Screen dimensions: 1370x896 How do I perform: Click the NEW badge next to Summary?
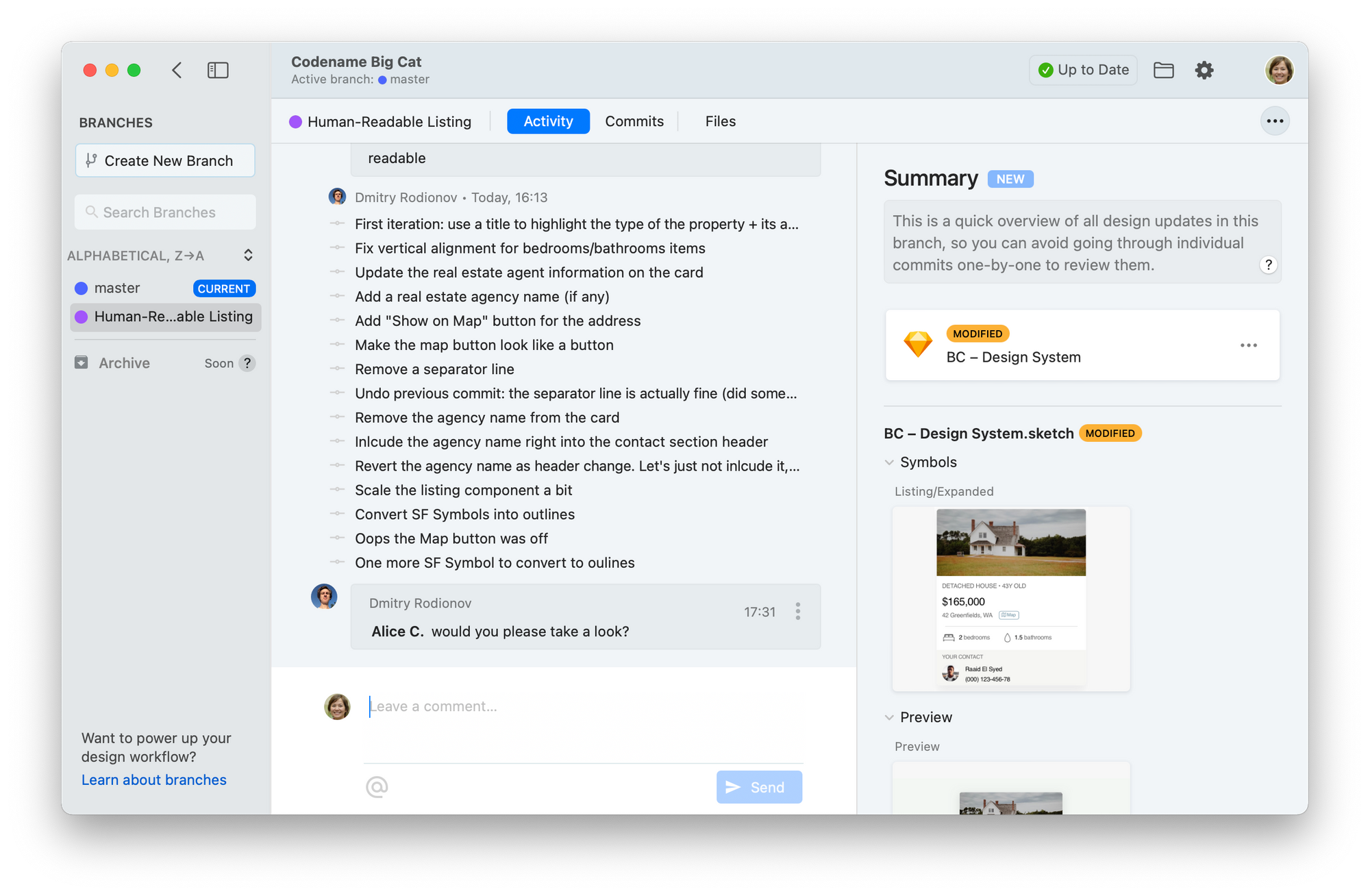1010,179
